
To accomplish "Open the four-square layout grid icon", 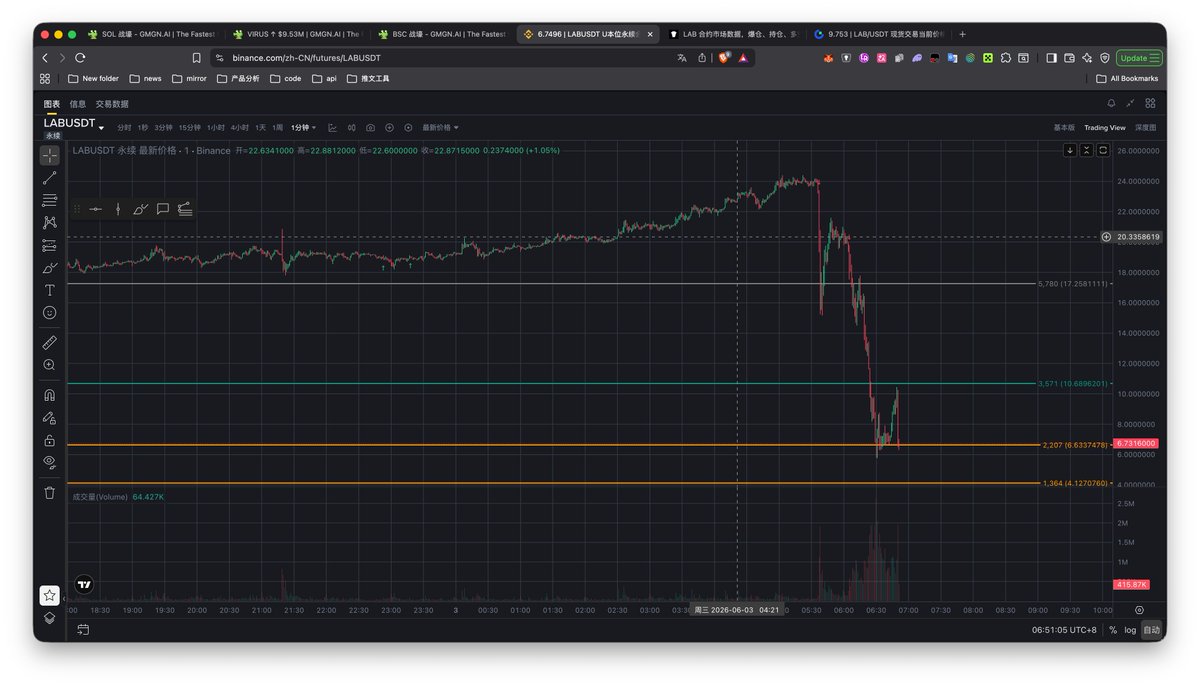I will coord(1150,103).
